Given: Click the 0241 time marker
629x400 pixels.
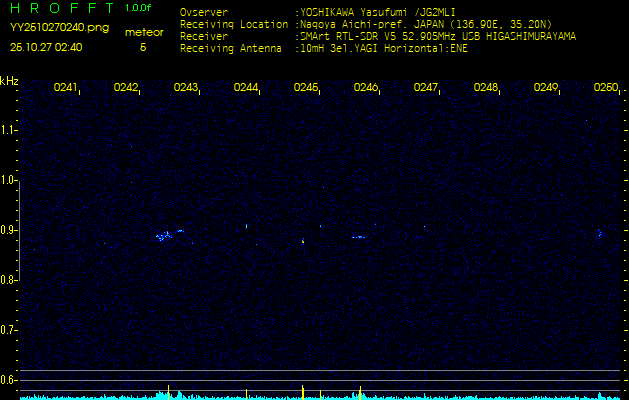Looking at the screenshot, I should [x=66, y=88].
